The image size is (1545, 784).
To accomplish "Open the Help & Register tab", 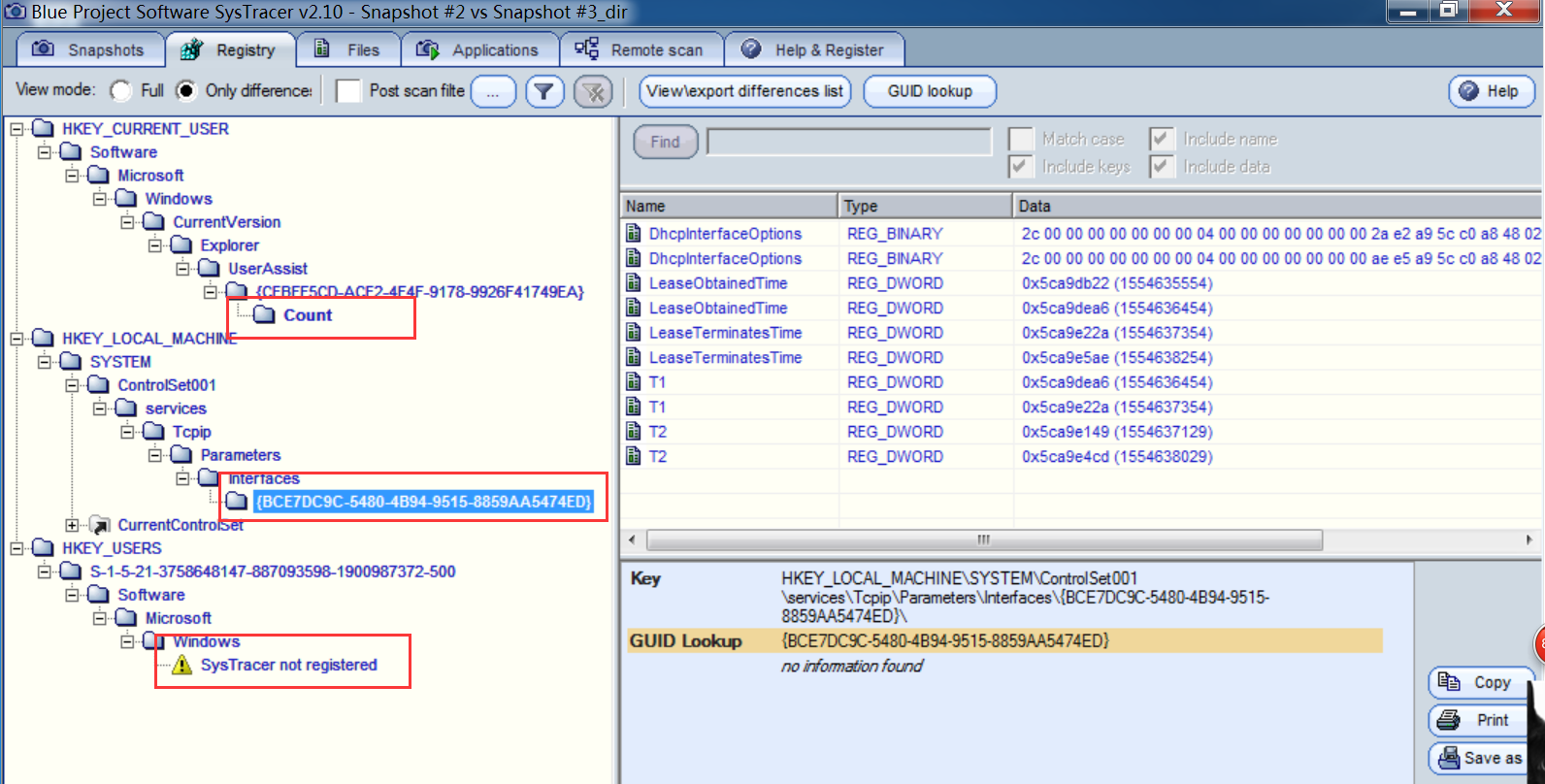I will 814,49.
